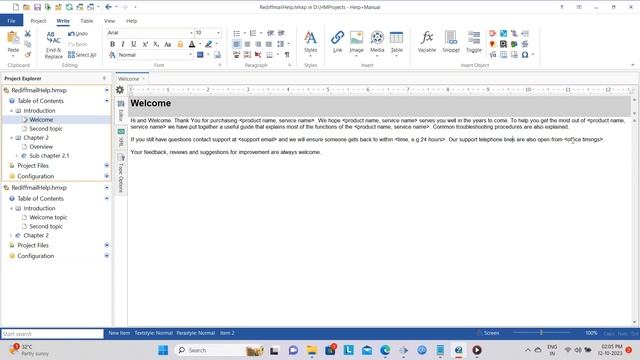The image size is (640, 360).
Task: Toggle justify paragraph alignment
Action: tap(269, 44)
